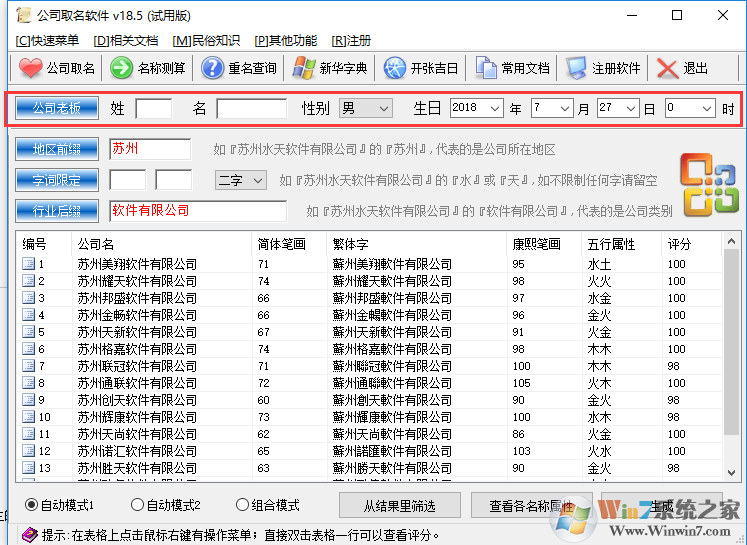747x545 pixels.
Task: Click the 评分 column header
Action: click(692, 244)
